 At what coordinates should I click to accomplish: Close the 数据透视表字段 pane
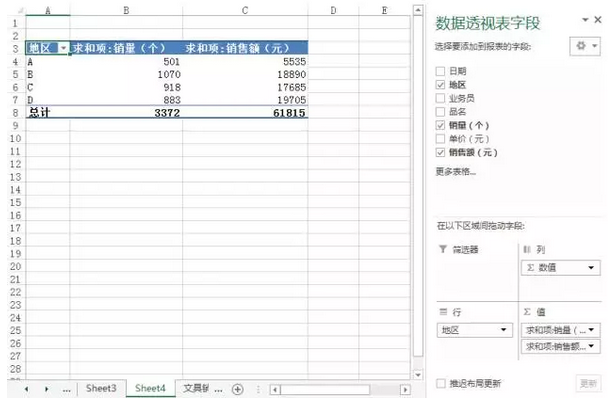point(598,20)
